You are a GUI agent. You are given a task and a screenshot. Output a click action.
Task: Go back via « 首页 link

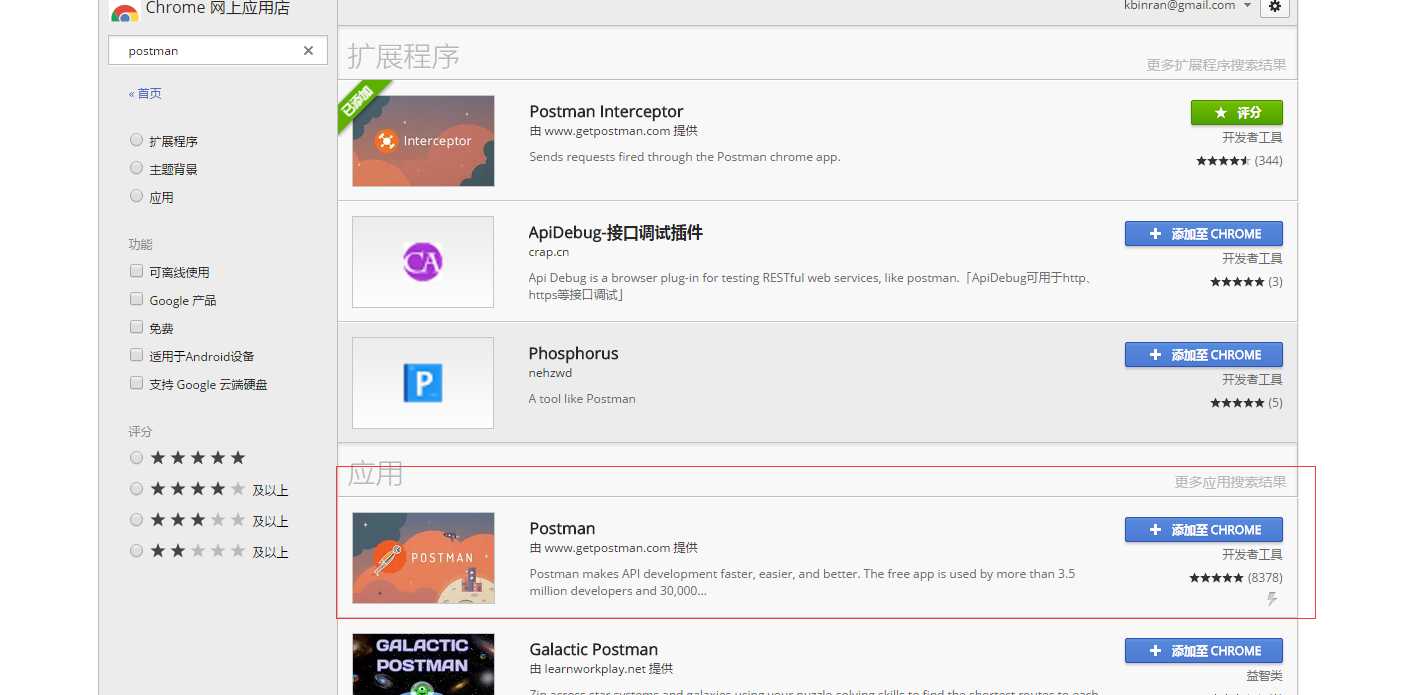[x=145, y=94]
